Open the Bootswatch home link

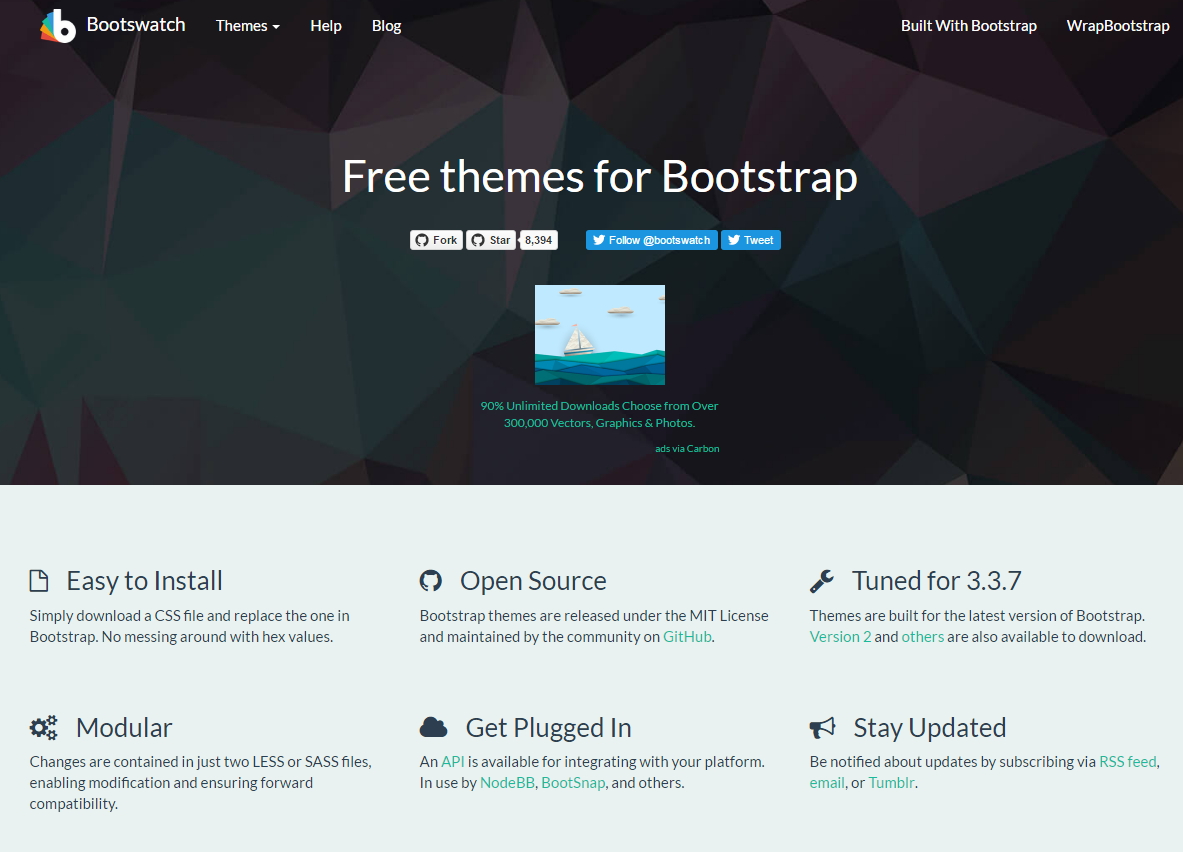136,25
